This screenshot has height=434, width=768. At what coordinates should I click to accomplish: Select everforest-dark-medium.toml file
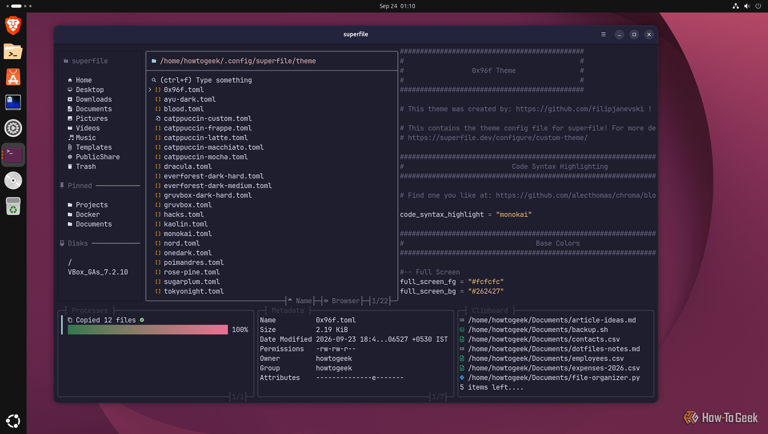[217, 186]
